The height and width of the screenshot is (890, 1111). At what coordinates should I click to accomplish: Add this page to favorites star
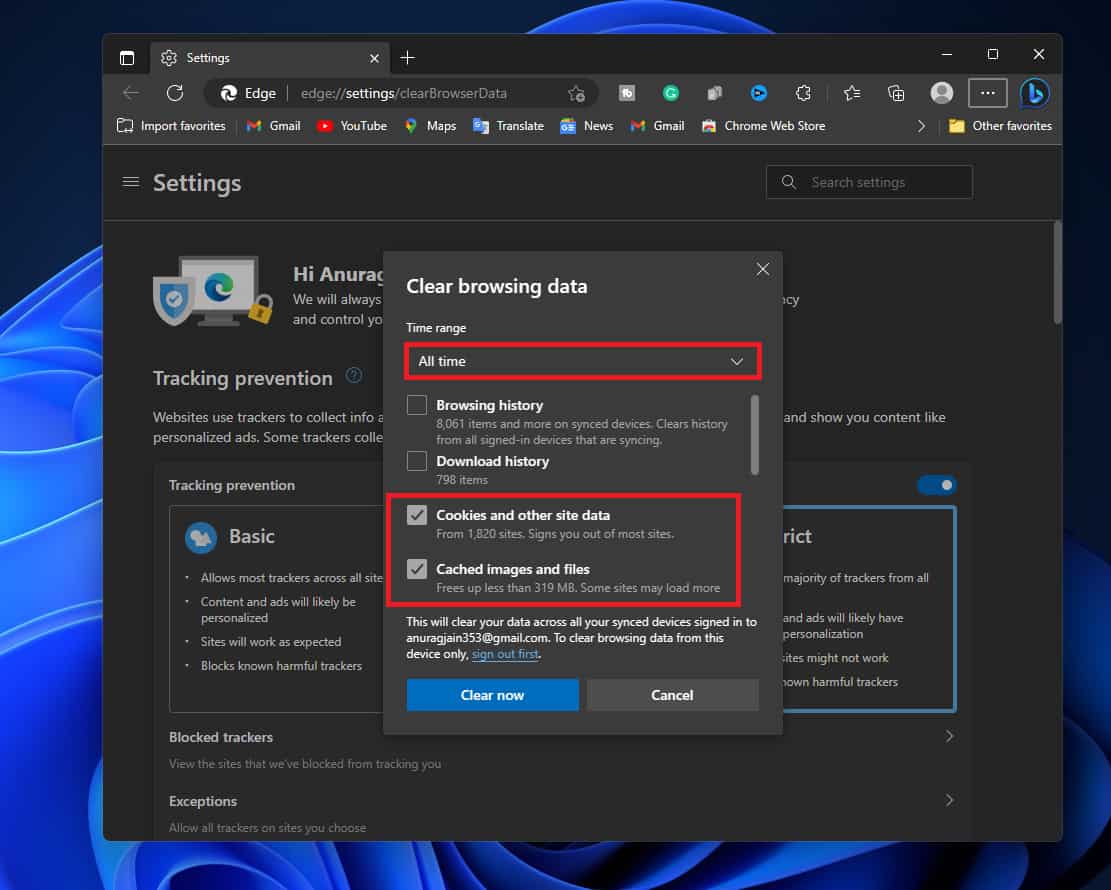pyautogui.click(x=576, y=93)
